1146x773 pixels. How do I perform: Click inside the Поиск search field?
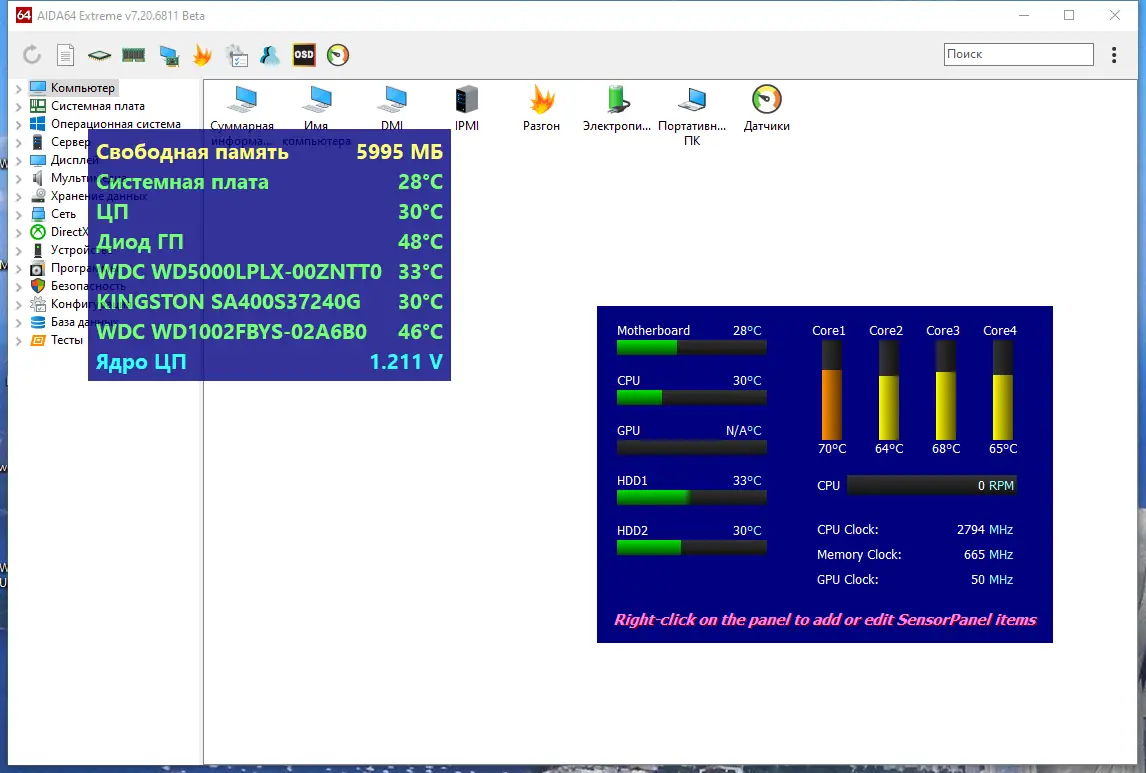click(1018, 54)
